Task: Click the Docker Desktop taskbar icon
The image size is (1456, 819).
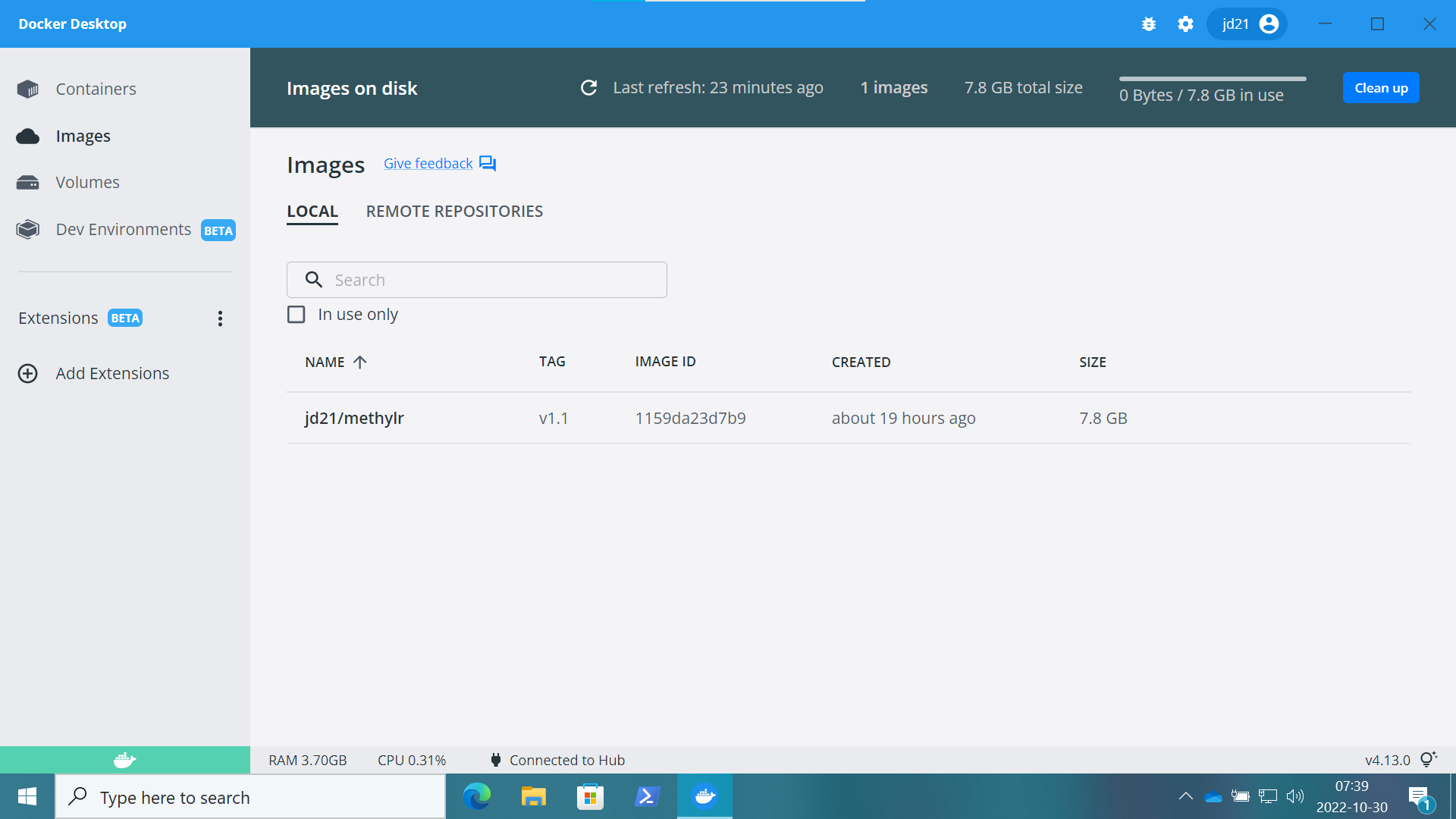Action: 704,796
